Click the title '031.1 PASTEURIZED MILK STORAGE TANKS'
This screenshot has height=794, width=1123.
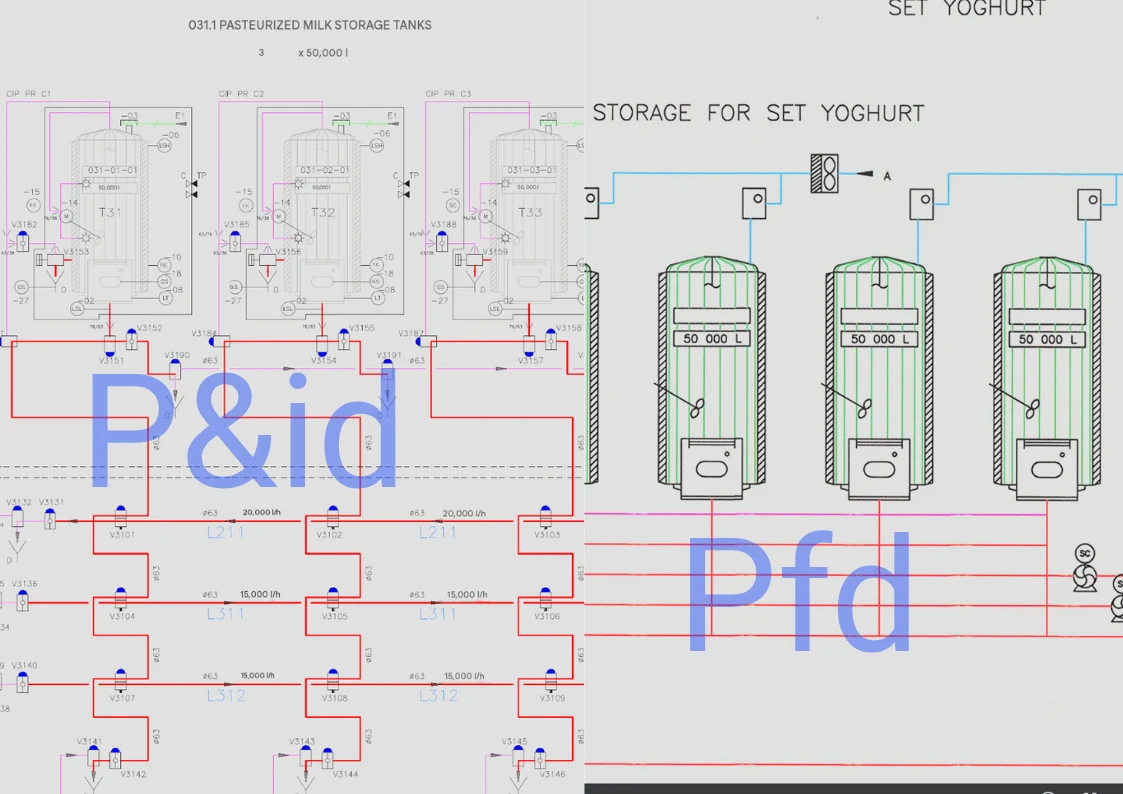(309, 25)
